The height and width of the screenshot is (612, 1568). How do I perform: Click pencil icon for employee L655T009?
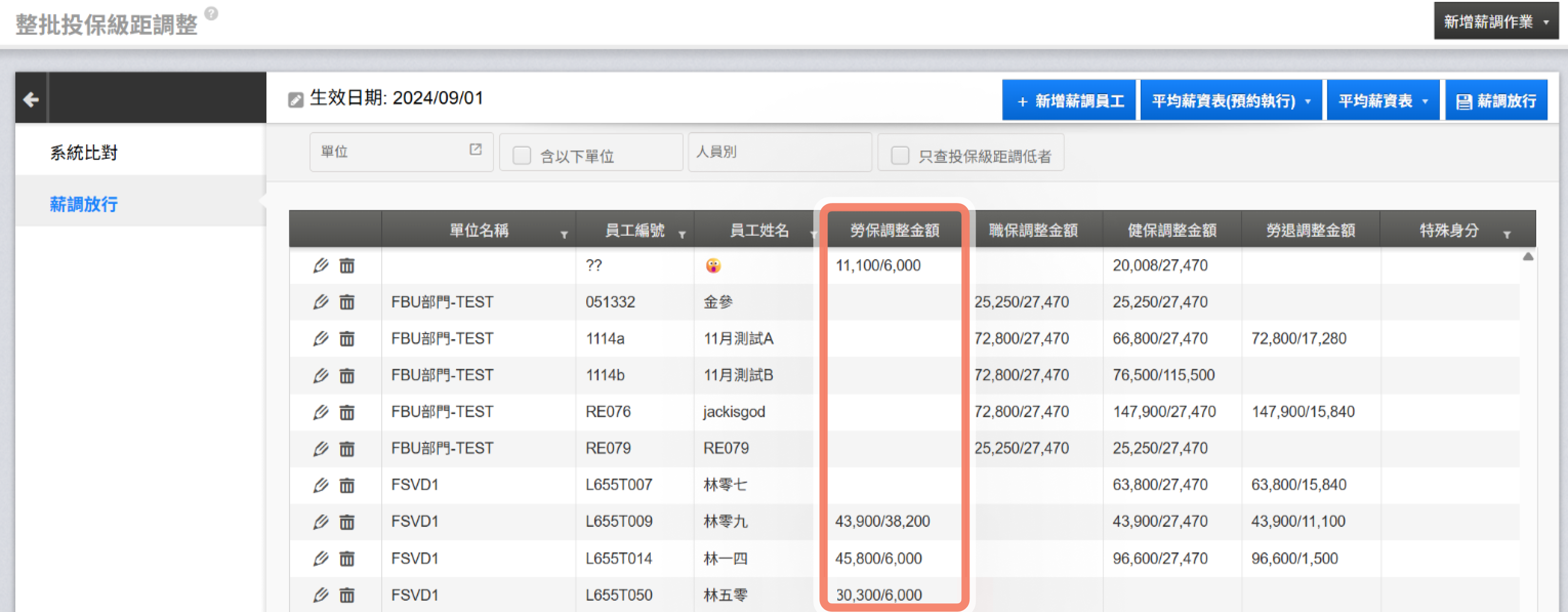click(320, 522)
